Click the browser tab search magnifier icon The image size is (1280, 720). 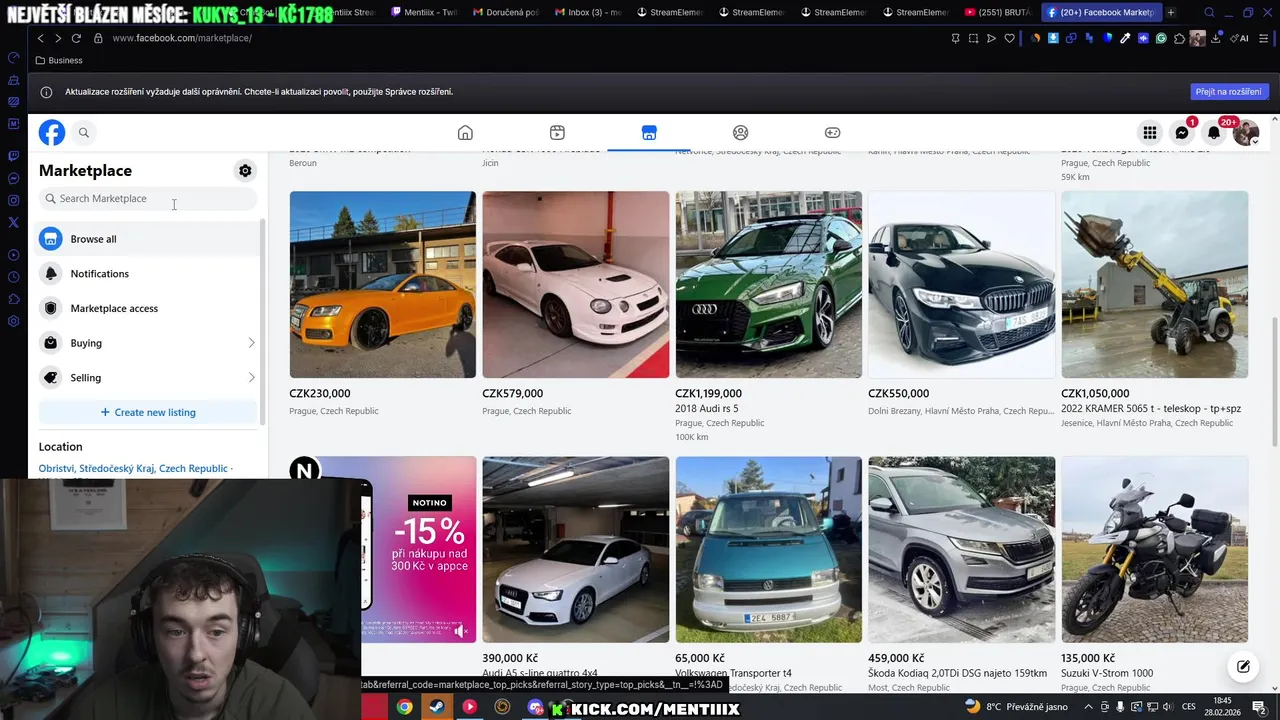tap(1209, 12)
